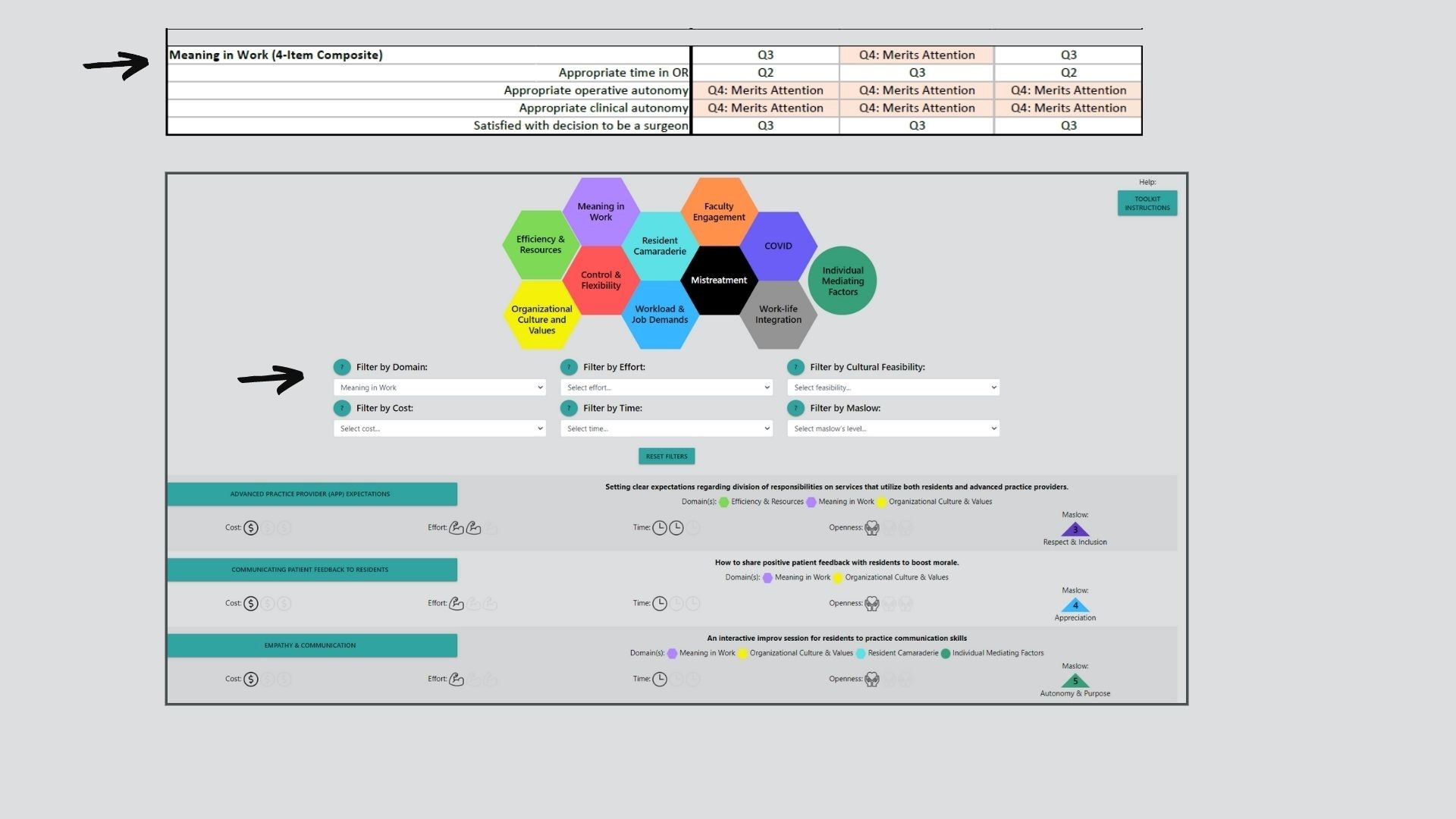
Task: Open the black Mistreatment hexagon
Action: pos(719,280)
